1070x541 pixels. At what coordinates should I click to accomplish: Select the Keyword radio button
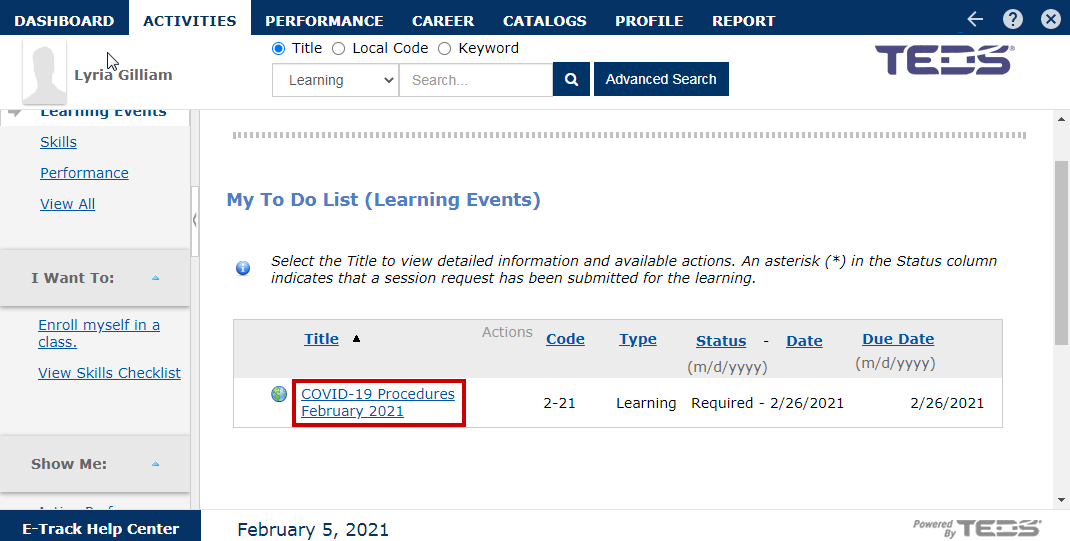[x=445, y=48]
